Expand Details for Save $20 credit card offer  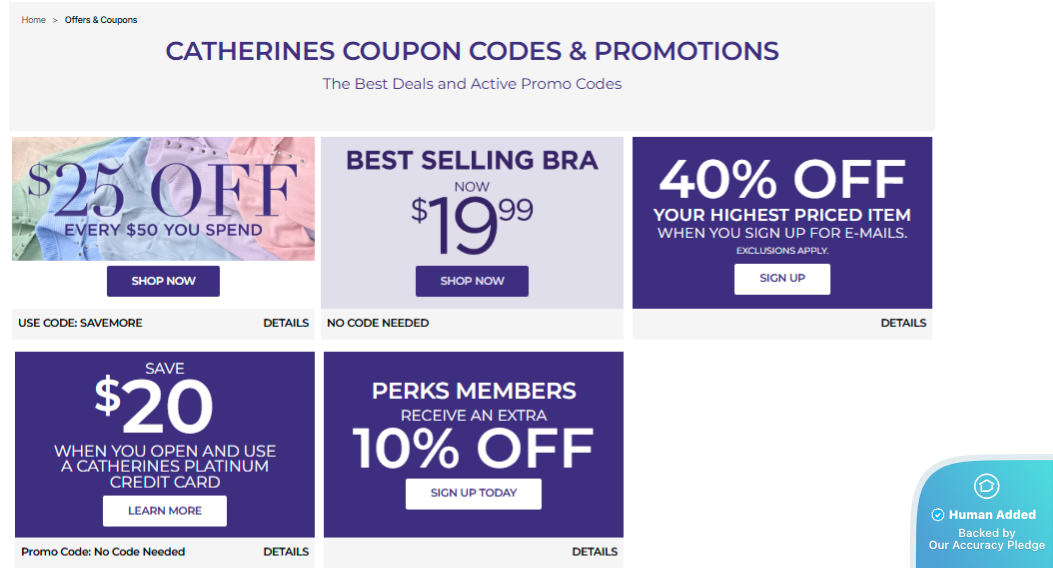(x=286, y=551)
